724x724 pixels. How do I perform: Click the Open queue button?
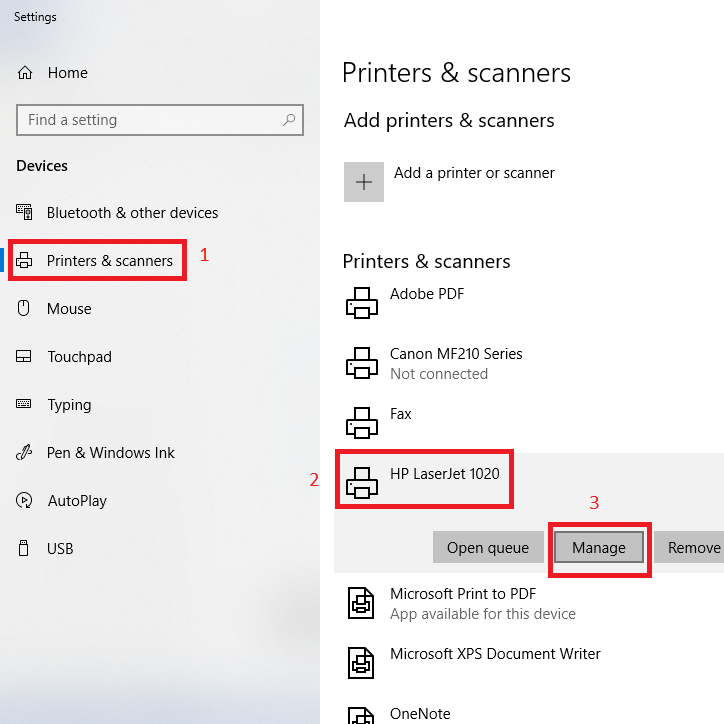[487, 547]
